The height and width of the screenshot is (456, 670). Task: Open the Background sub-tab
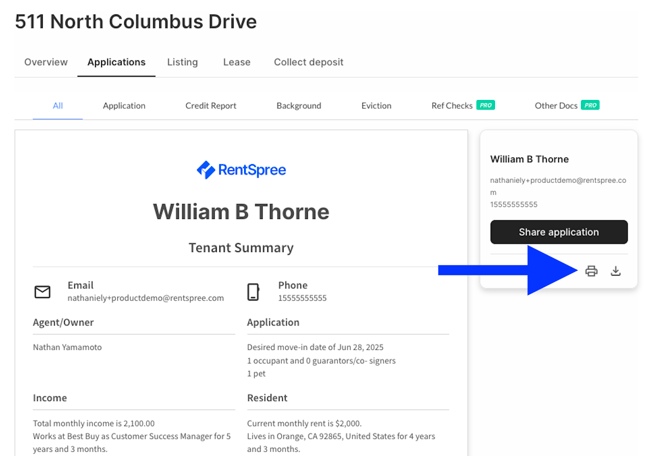tap(299, 106)
